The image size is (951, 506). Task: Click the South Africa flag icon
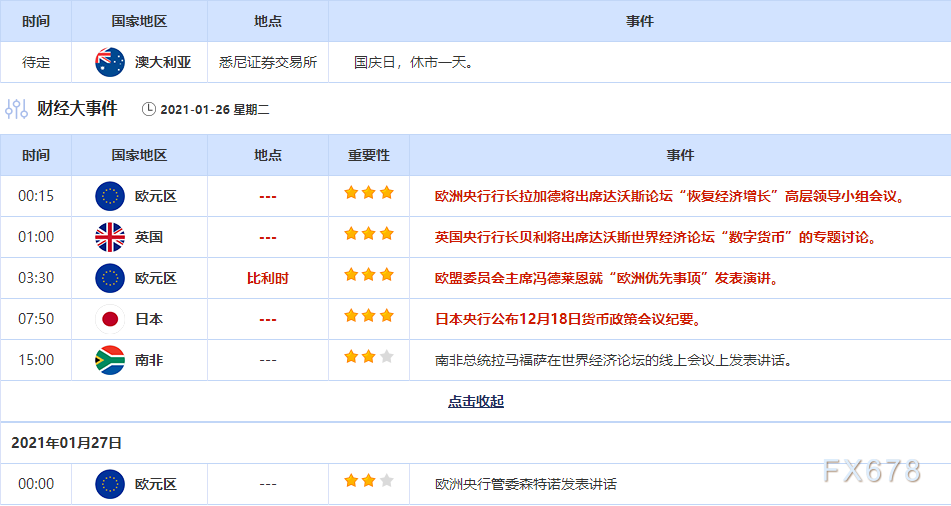109,360
